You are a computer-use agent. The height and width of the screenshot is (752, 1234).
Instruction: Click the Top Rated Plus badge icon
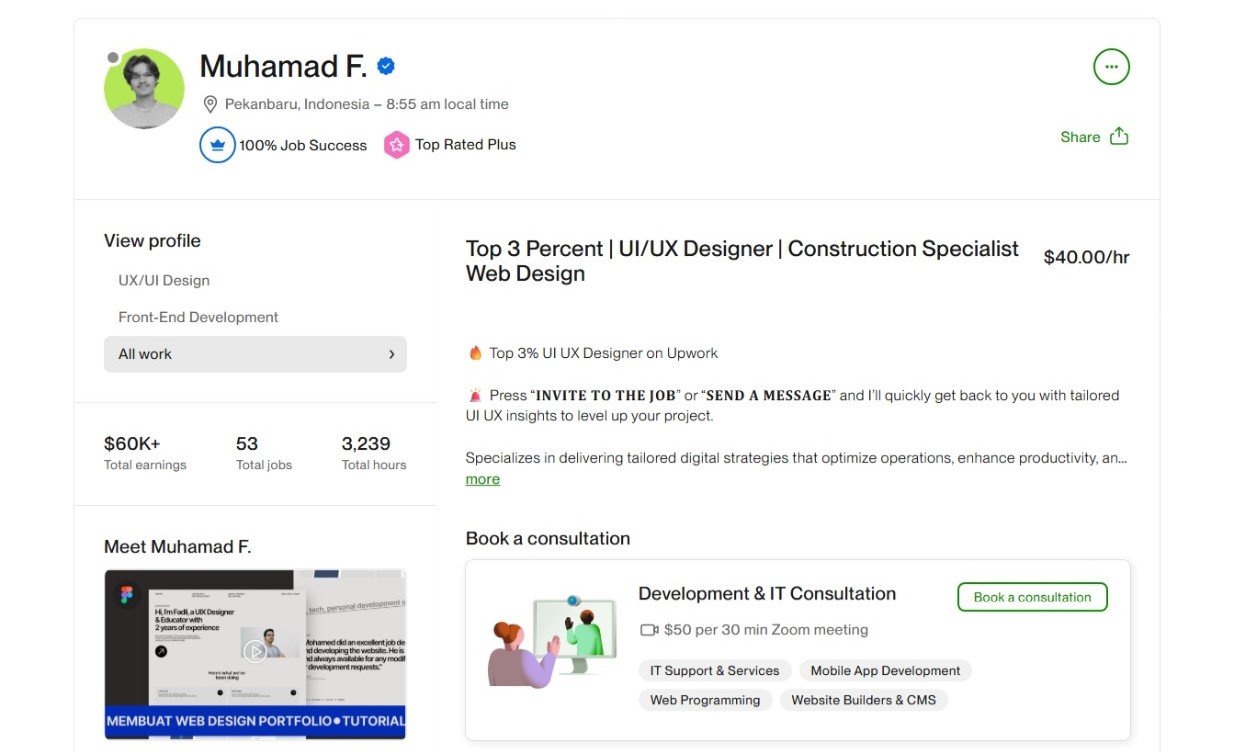coord(397,144)
